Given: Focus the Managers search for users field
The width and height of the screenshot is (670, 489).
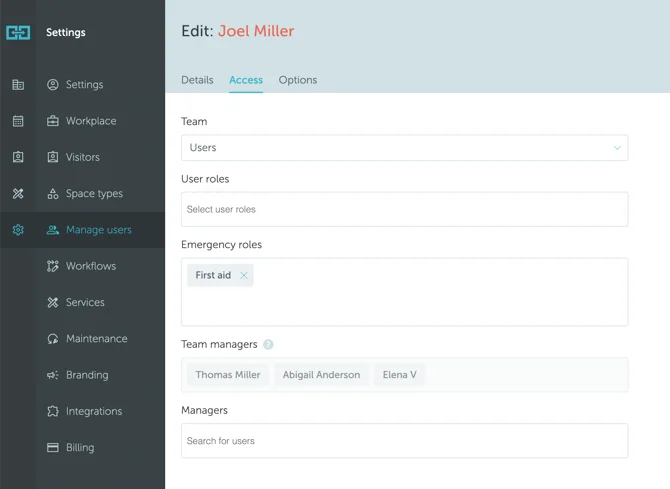Looking at the screenshot, I should pyautogui.click(x=404, y=441).
